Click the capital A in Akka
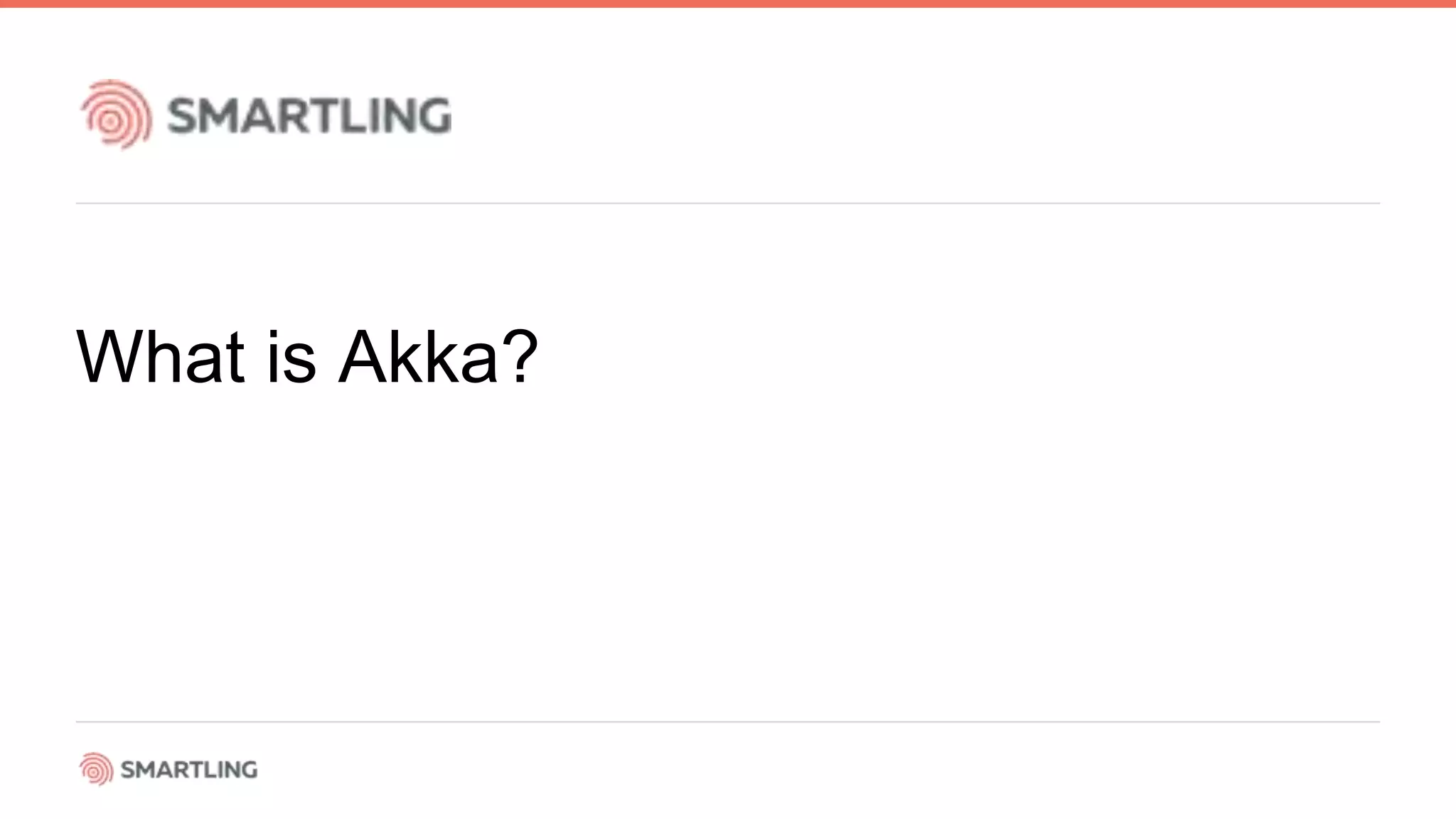This screenshot has height=819, width=1456. click(x=363, y=357)
